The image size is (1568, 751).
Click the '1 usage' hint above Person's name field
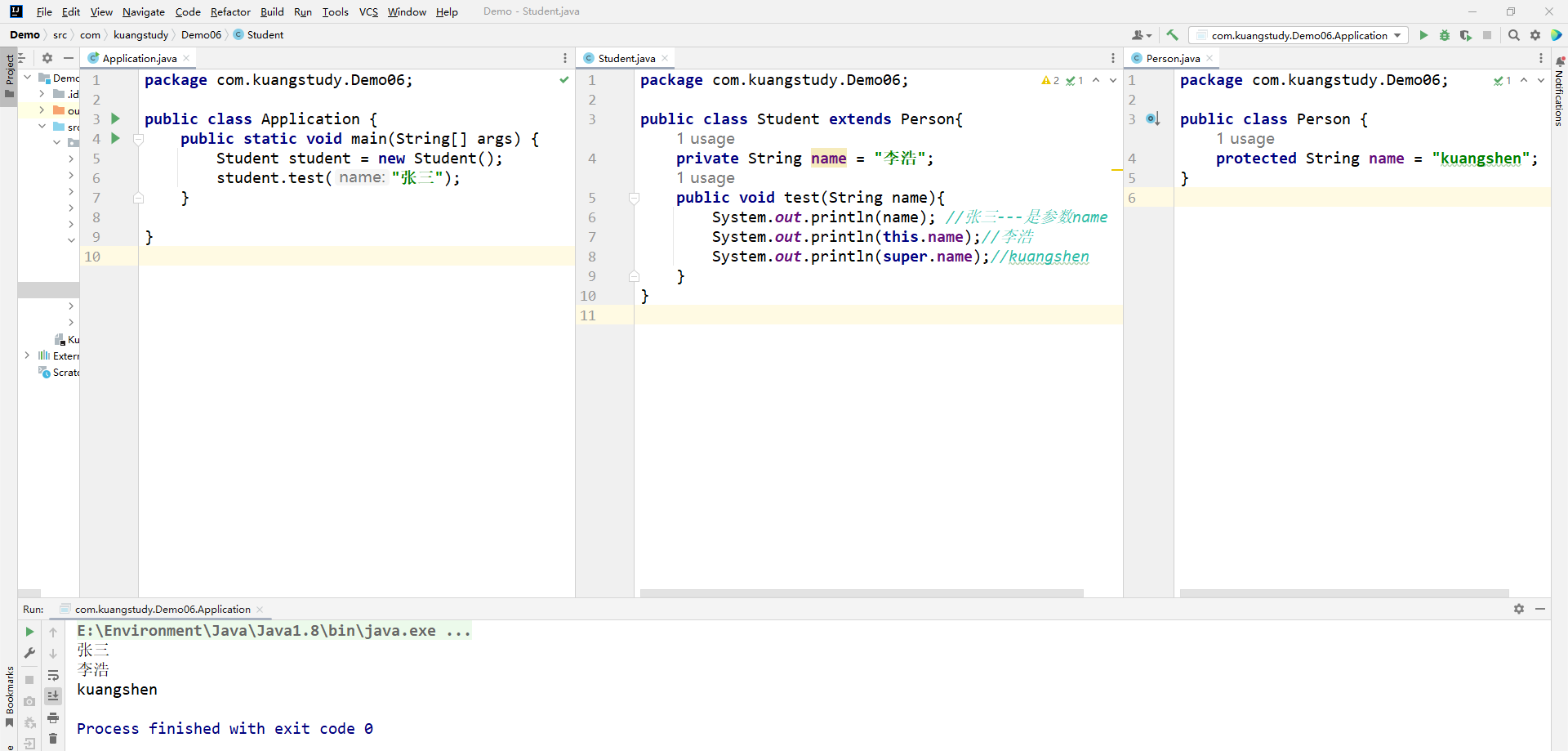click(1245, 139)
